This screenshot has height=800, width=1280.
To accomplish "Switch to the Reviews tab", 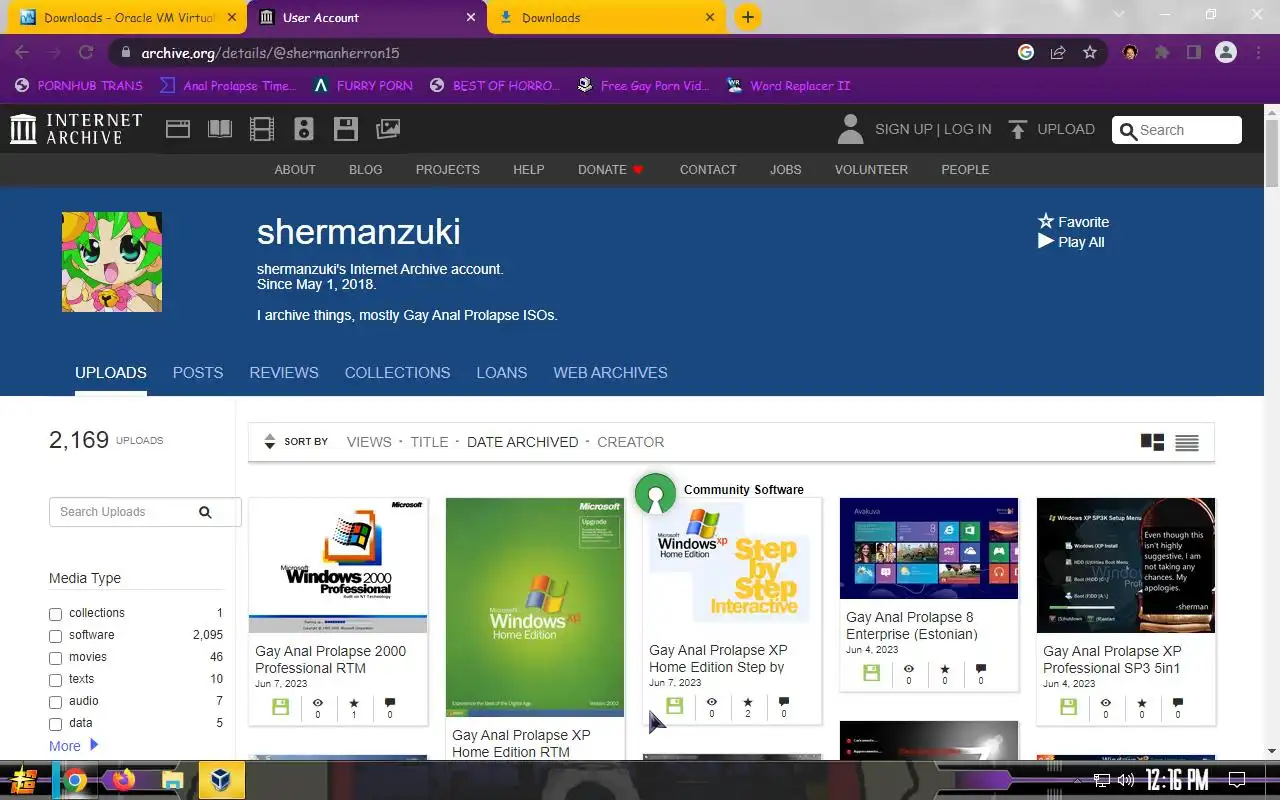I will coord(284,372).
